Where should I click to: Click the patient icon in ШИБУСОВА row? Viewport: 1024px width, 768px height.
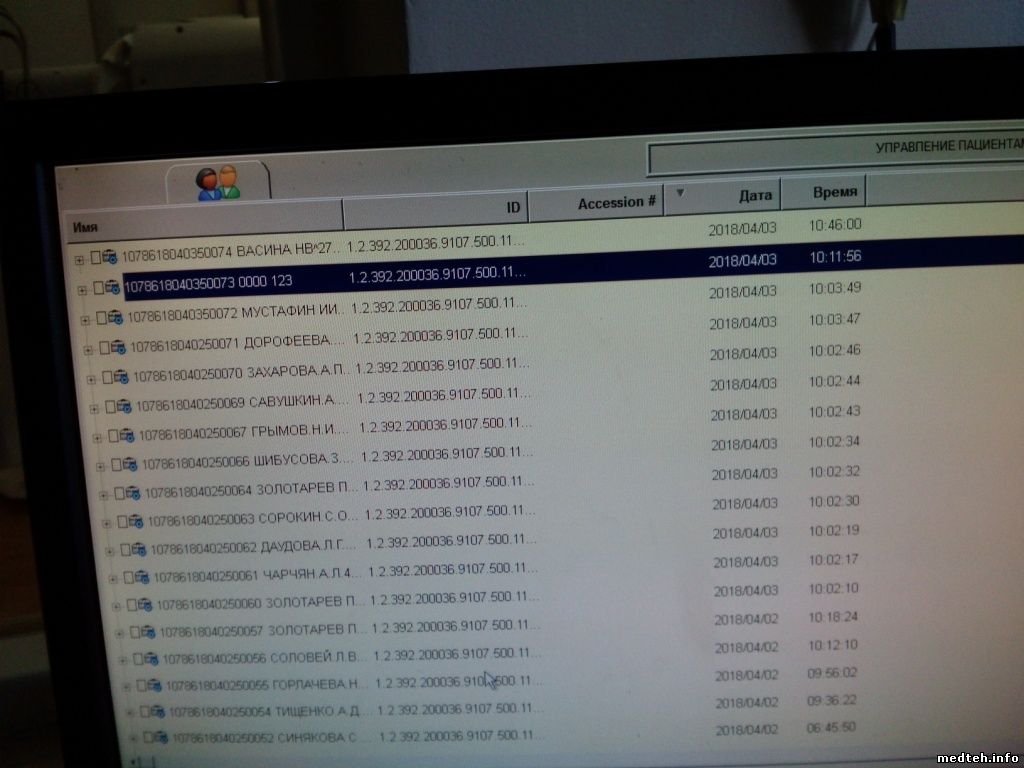pos(130,464)
